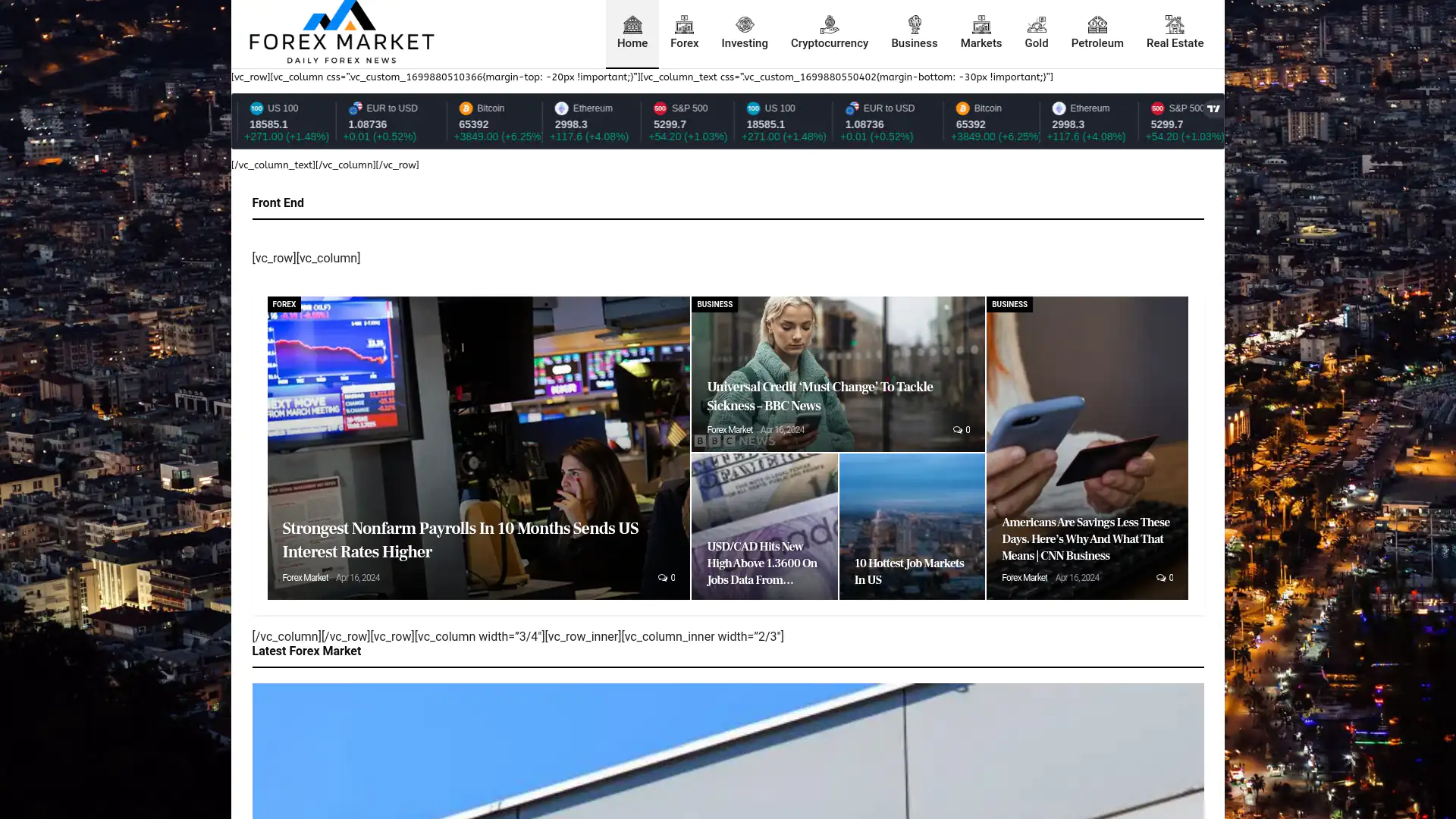This screenshot has height=819, width=1456.
Task: Click comment count on Americans savings article
Action: point(1165,578)
